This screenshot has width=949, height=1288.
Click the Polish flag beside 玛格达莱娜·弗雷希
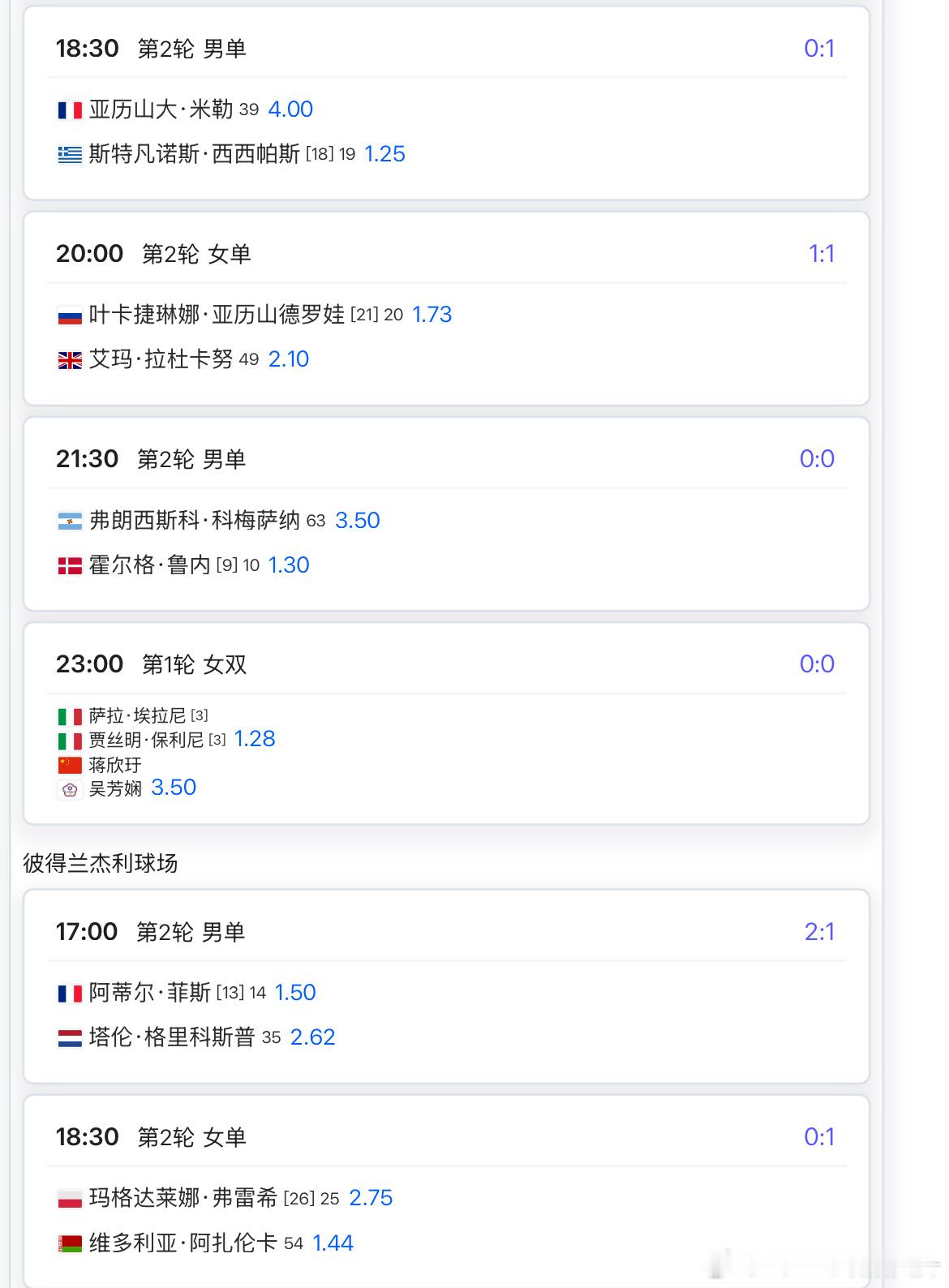pos(70,1199)
